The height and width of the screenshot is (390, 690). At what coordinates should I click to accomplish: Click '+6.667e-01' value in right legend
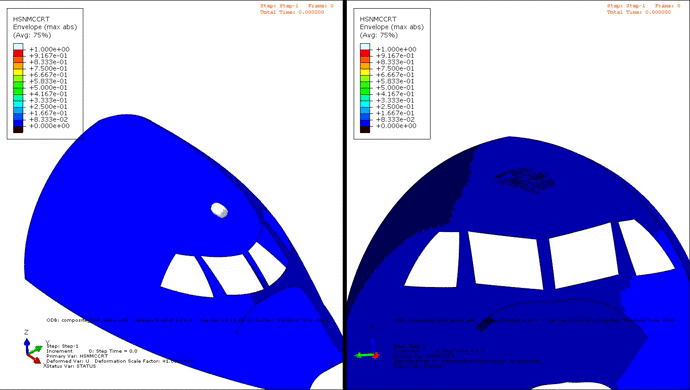[x=395, y=75]
